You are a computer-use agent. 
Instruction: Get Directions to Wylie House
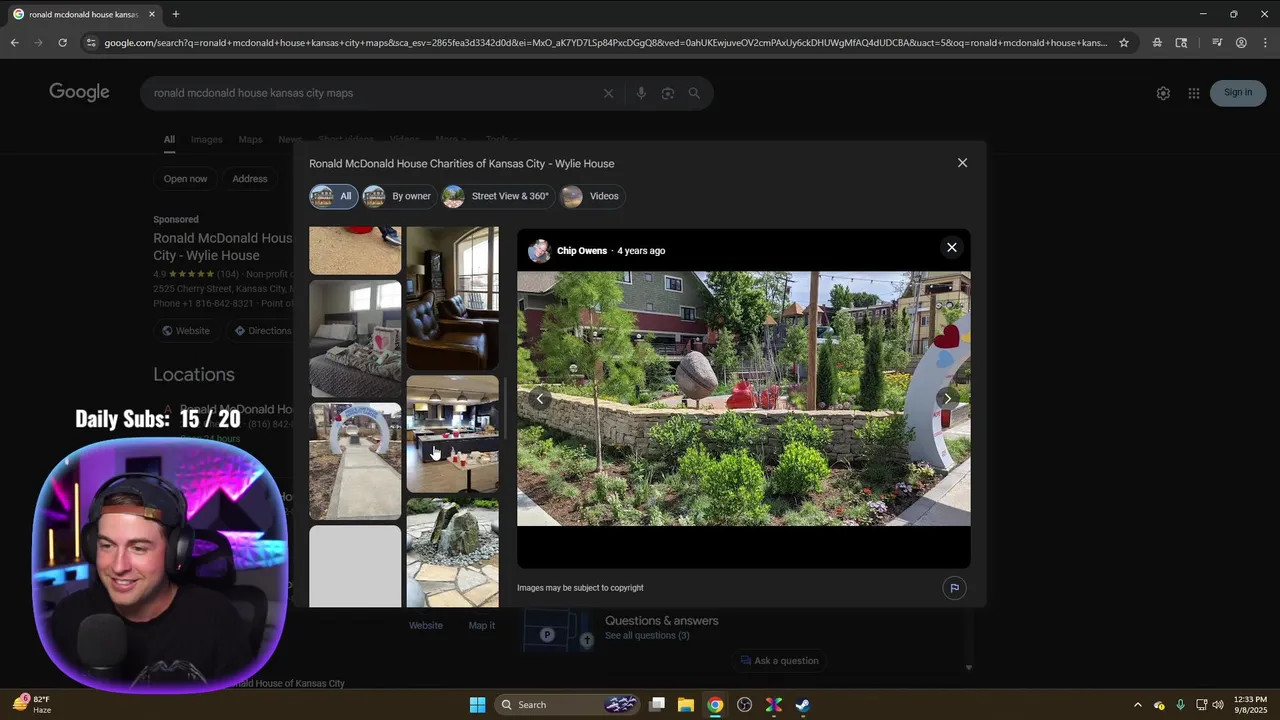260,331
